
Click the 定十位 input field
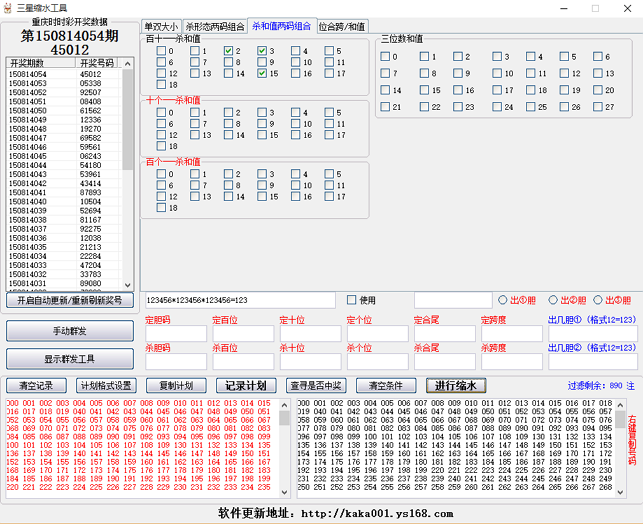(x=310, y=334)
